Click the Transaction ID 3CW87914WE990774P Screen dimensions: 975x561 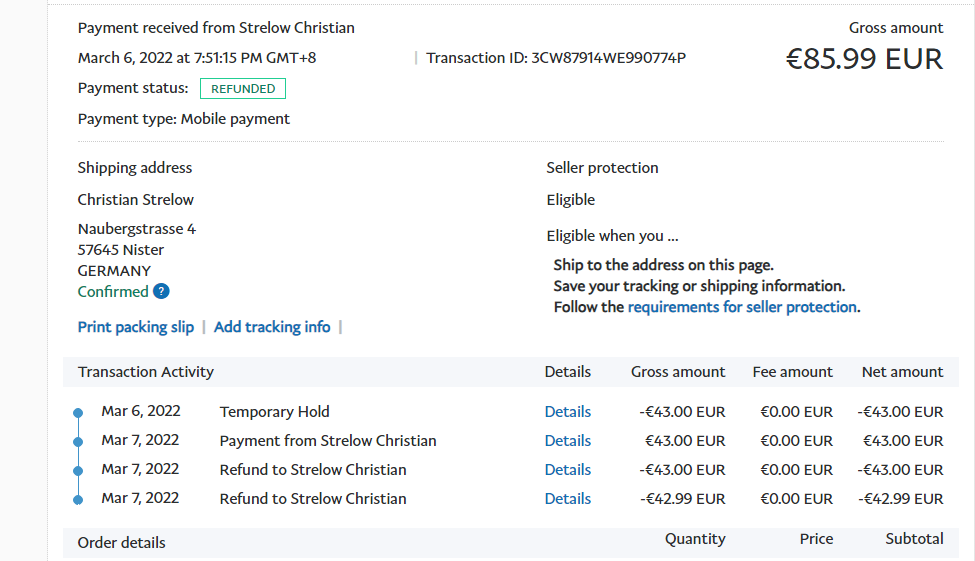pos(608,58)
